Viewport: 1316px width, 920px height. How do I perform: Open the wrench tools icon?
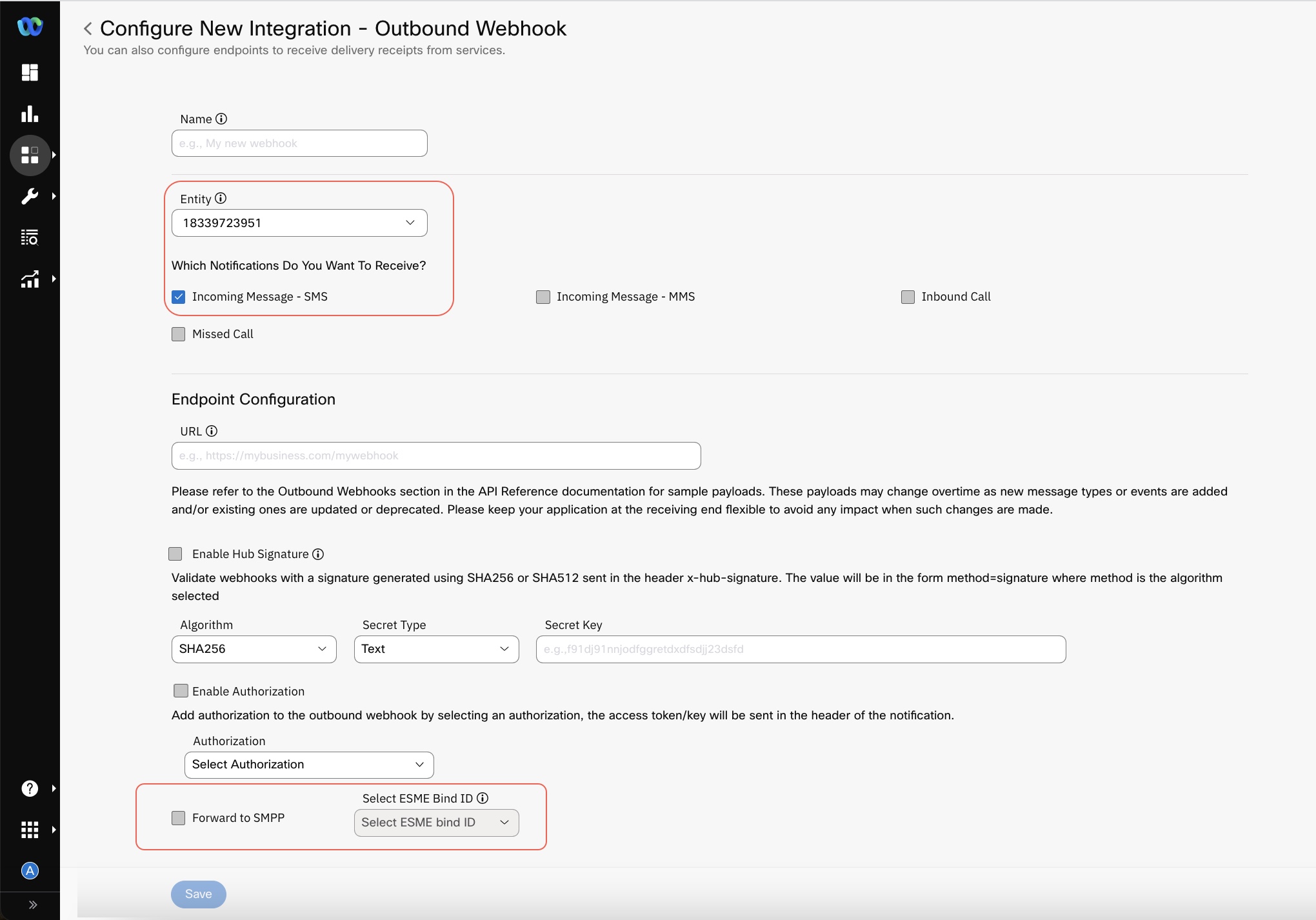[30, 196]
